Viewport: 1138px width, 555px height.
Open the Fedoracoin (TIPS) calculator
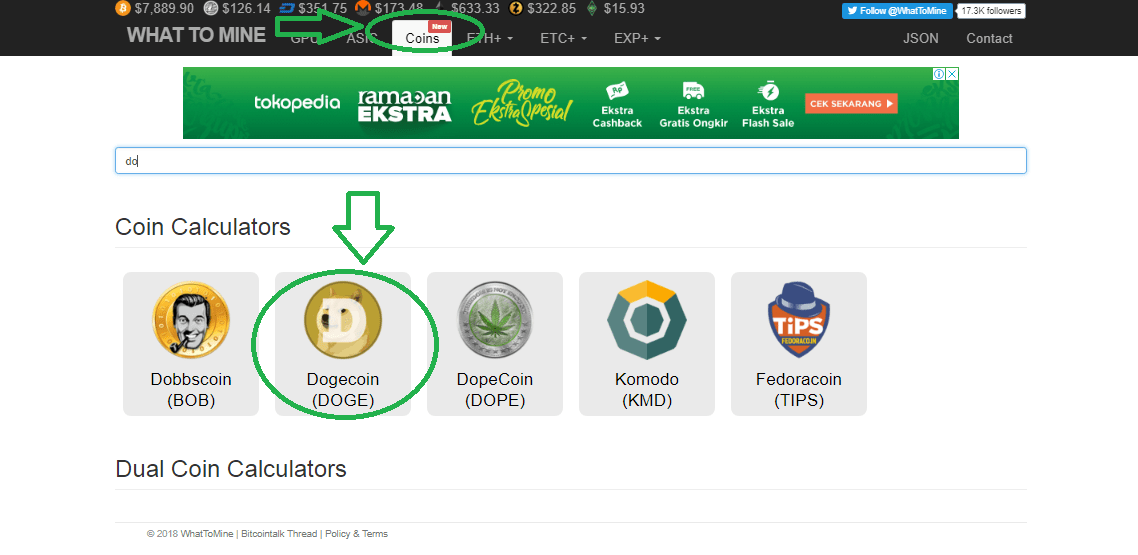(799, 344)
